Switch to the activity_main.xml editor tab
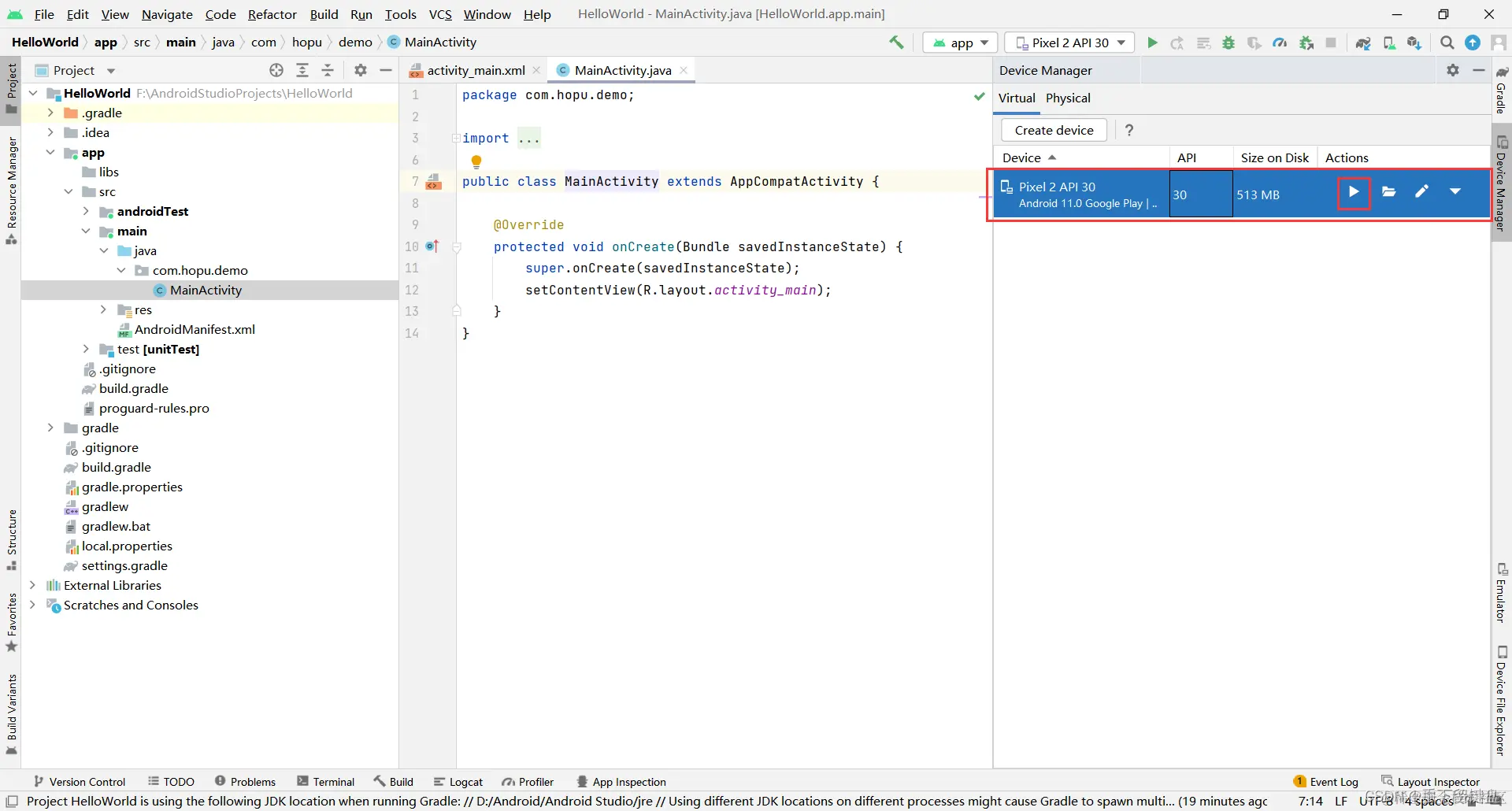1512x811 pixels. coord(476,70)
